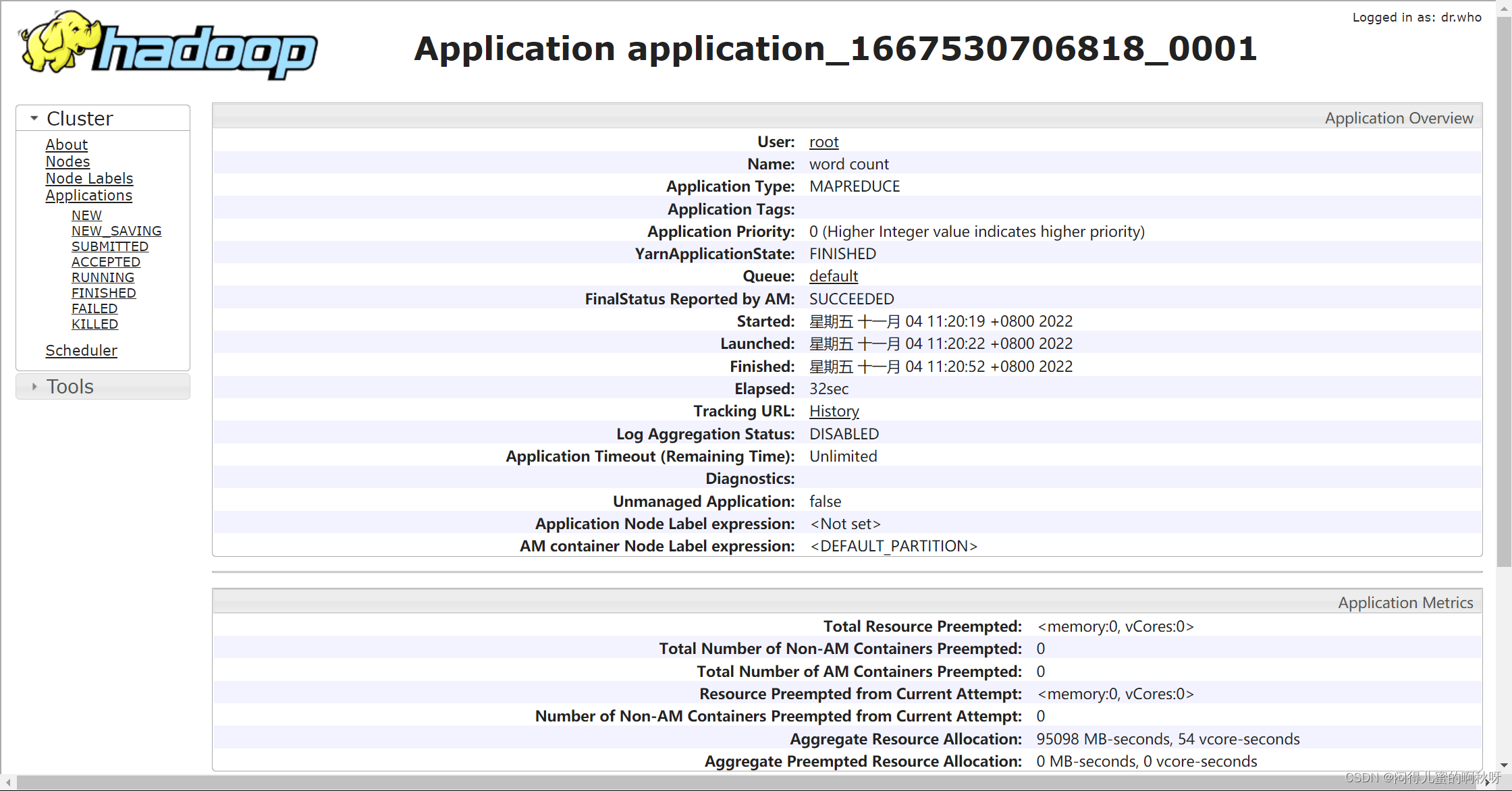The height and width of the screenshot is (791, 1512).
Task: Click the root user link
Action: tap(823, 142)
